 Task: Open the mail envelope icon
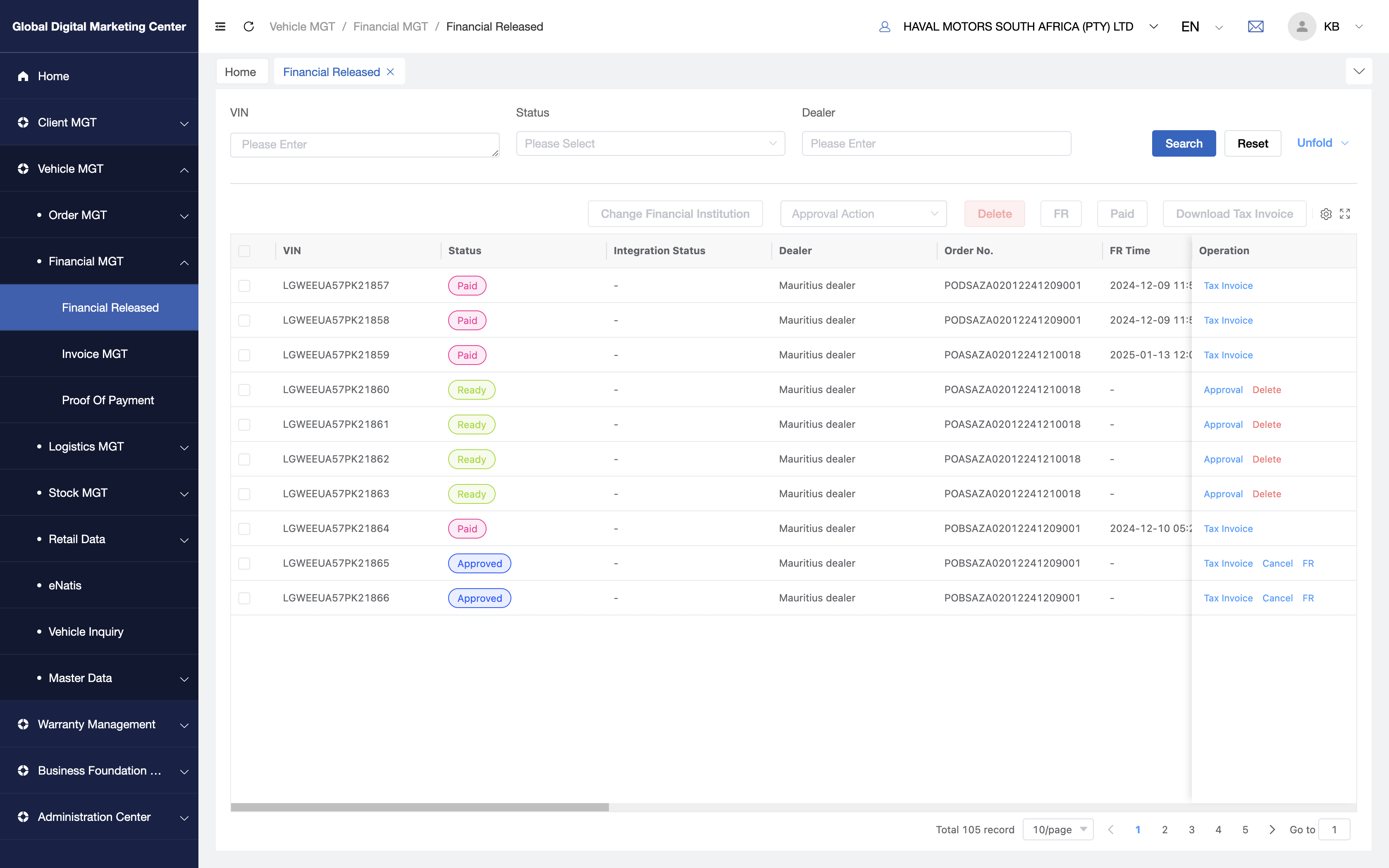[x=1256, y=26]
